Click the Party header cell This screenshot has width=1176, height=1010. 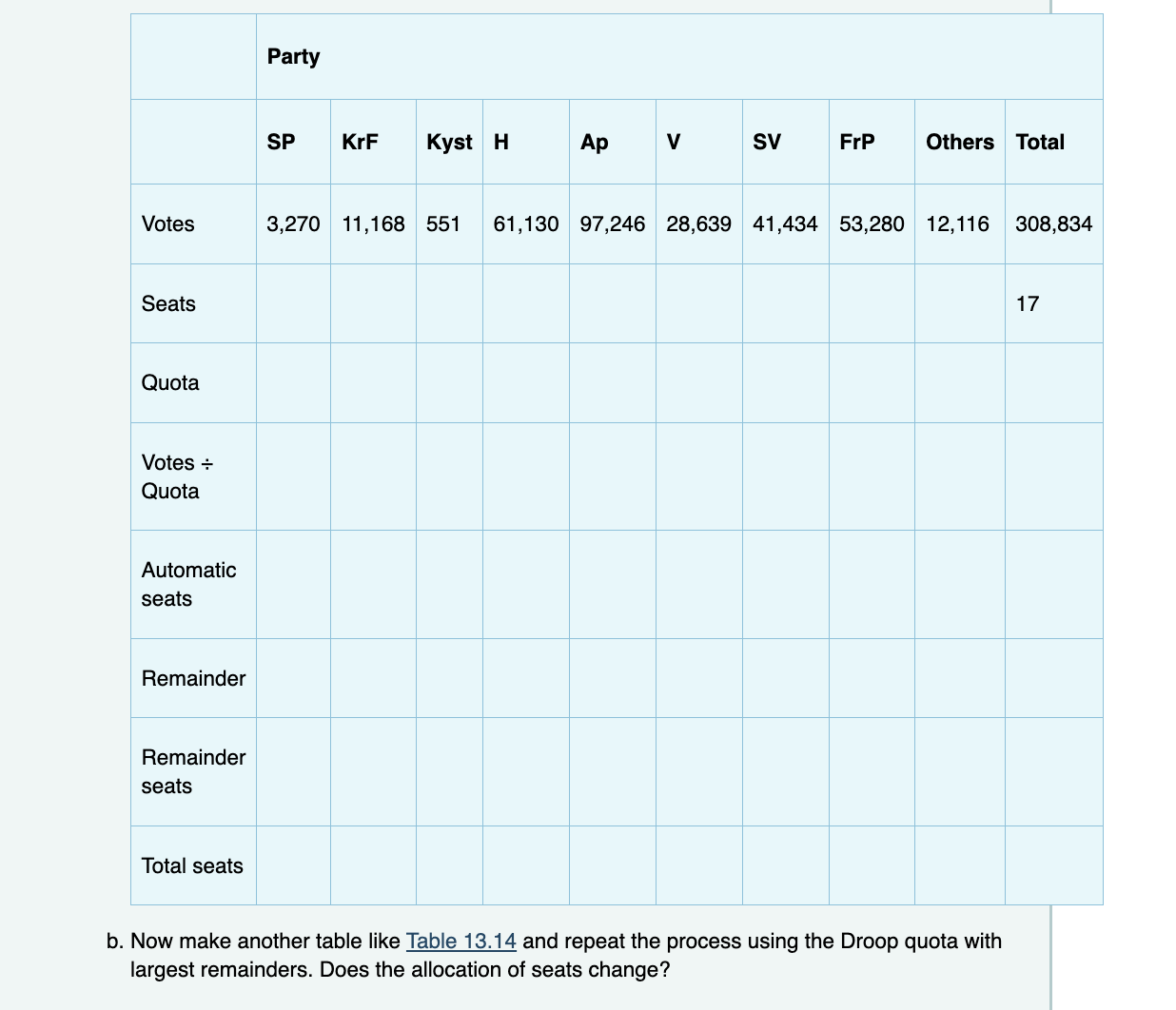293,56
